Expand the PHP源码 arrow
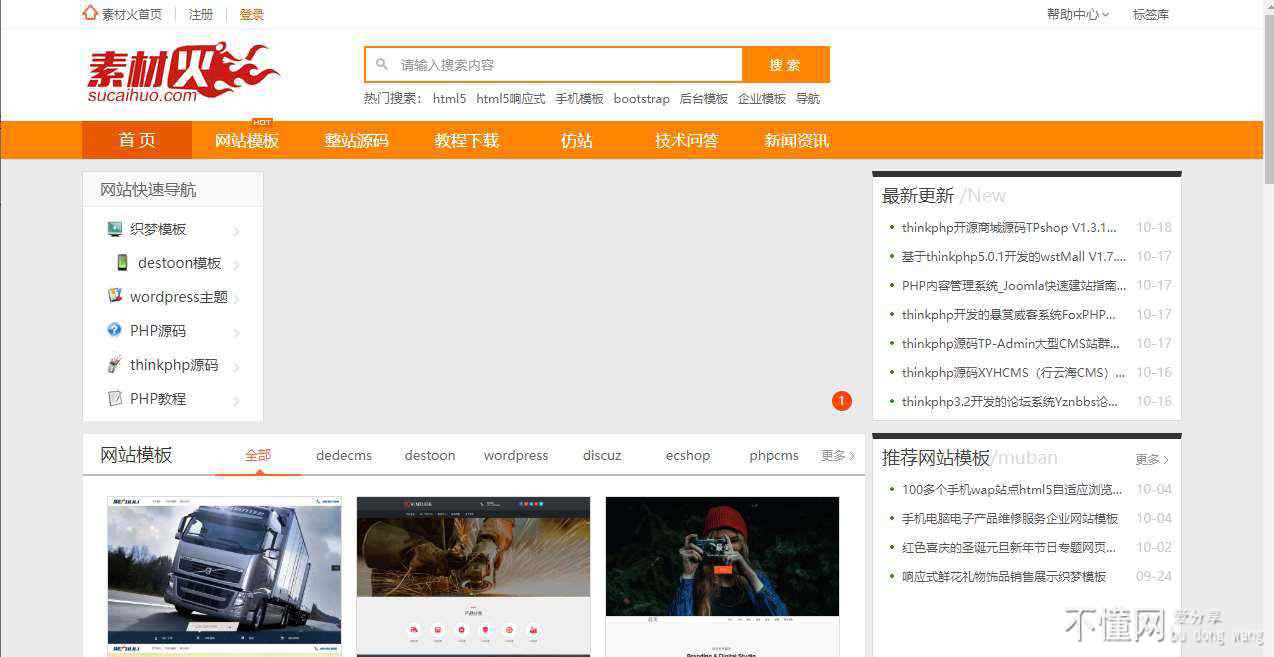Image resolution: width=1274 pixels, height=657 pixels. 237,334
